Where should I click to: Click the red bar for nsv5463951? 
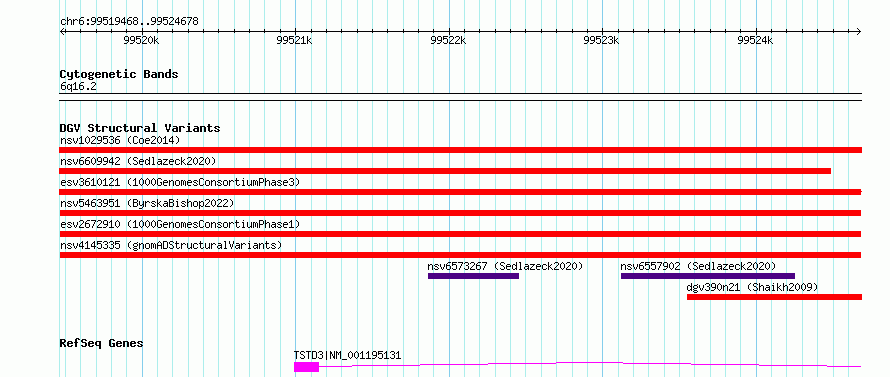pos(460,213)
